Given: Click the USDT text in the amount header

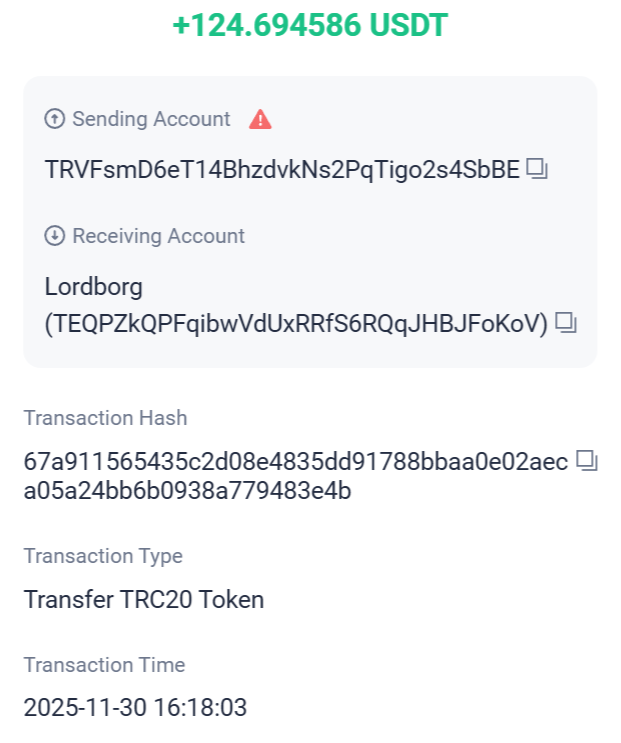Looking at the screenshot, I should pos(410,26).
